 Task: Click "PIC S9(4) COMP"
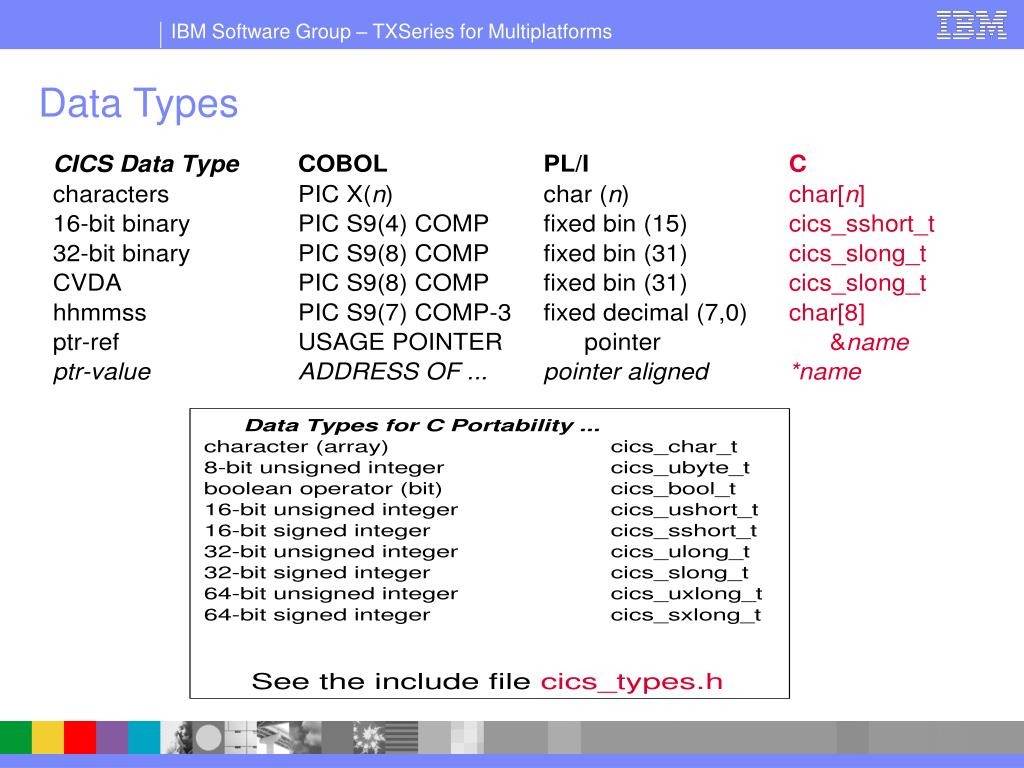click(x=393, y=223)
